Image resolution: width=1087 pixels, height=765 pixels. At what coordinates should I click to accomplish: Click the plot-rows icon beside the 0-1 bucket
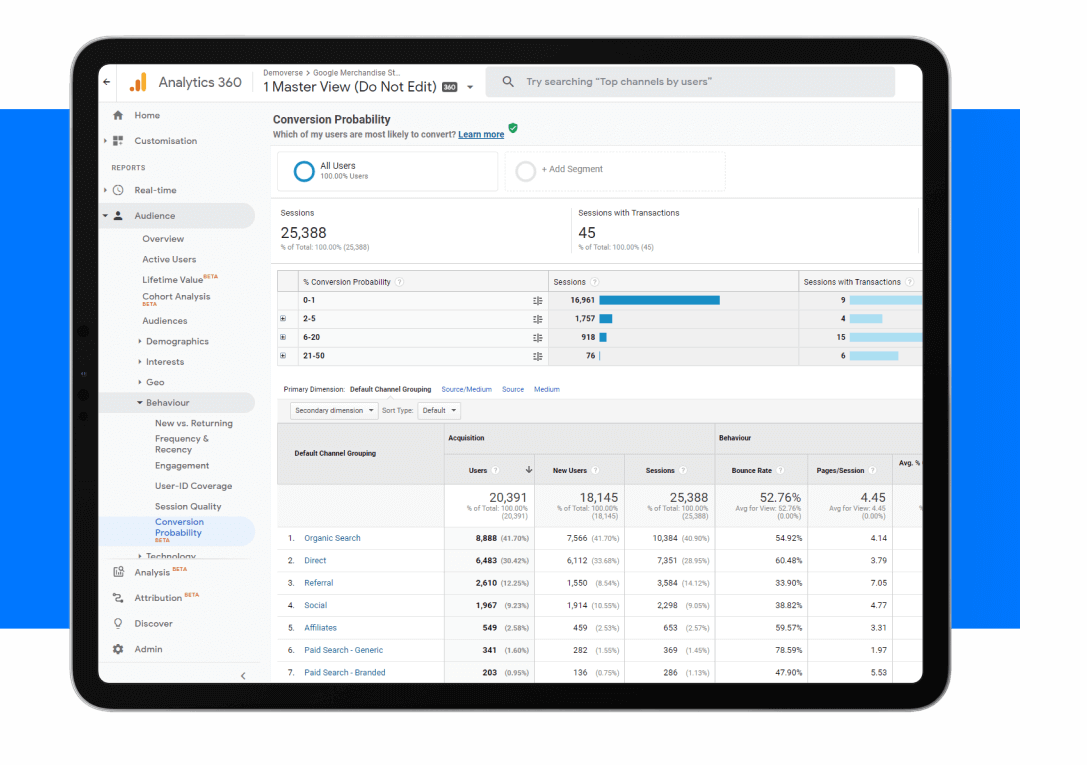pos(537,300)
